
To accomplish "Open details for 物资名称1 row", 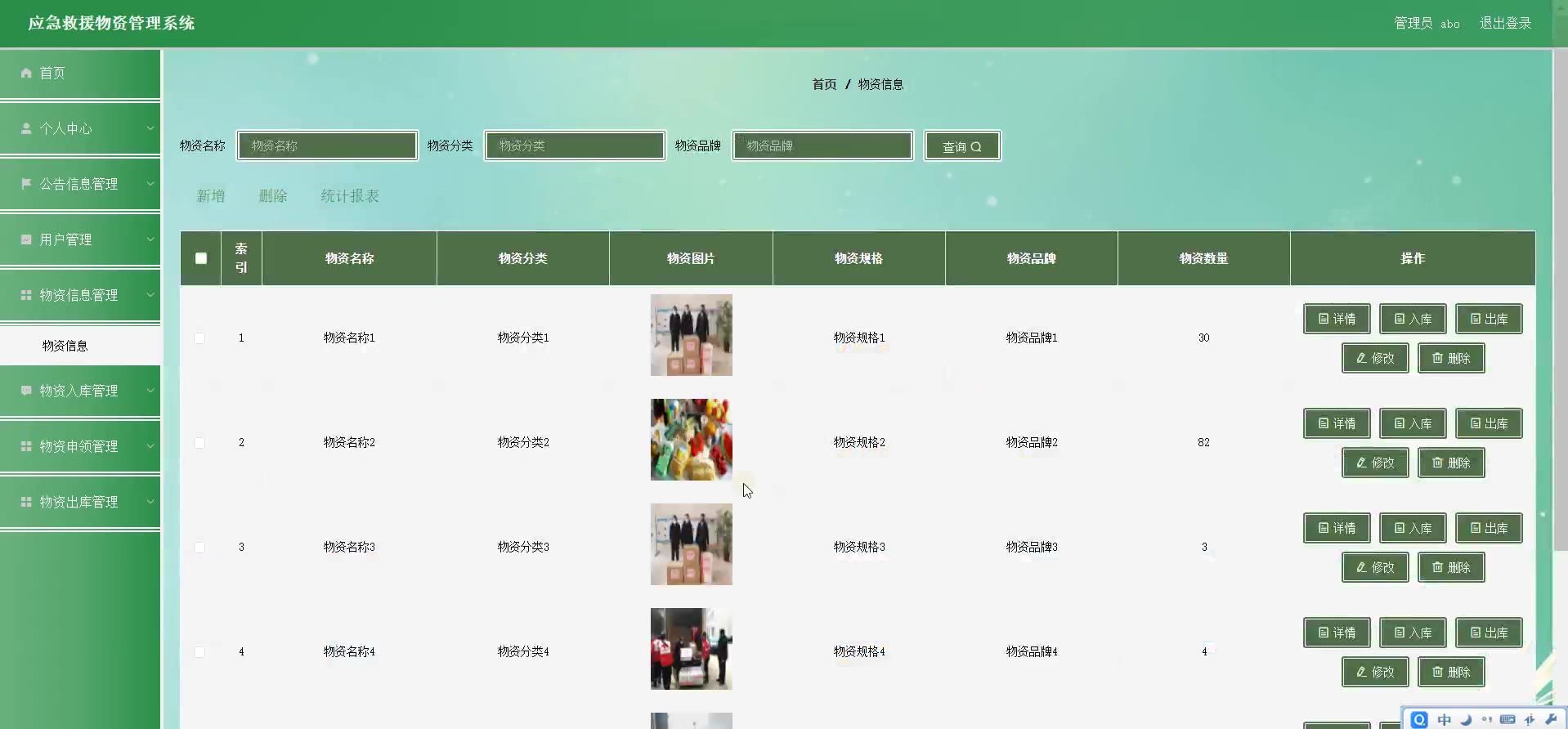I will [x=1337, y=319].
